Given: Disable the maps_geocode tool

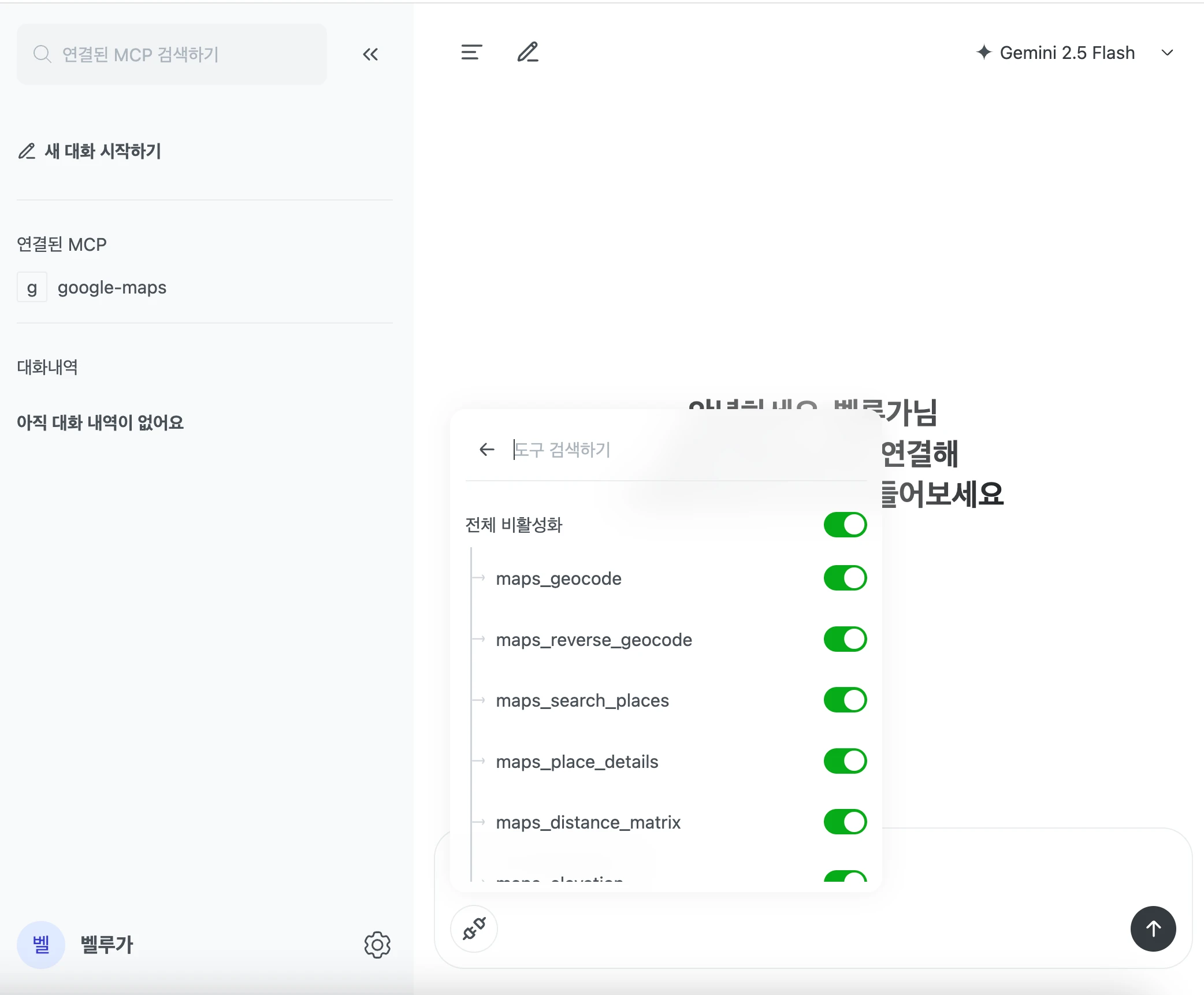Looking at the screenshot, I should 845,578.
